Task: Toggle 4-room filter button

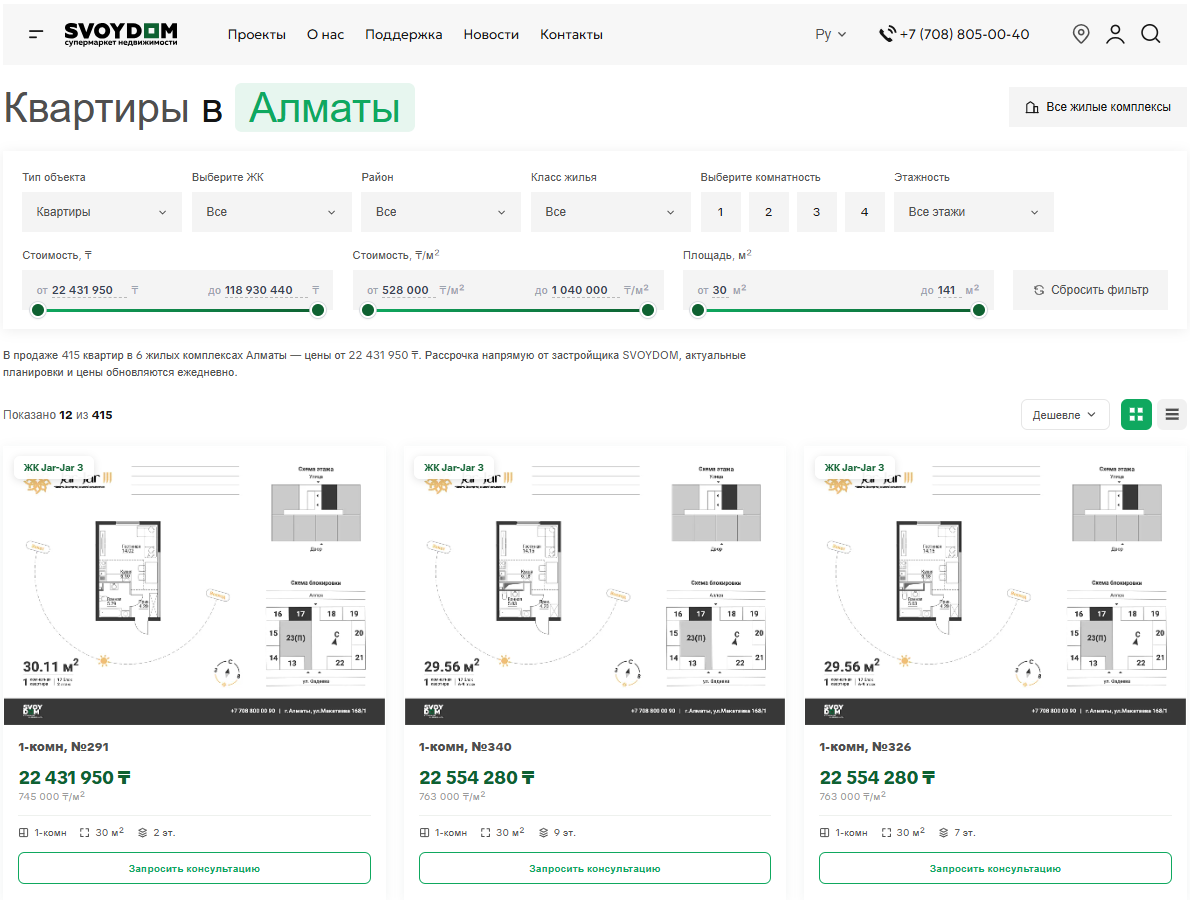Action: (864, 212)
